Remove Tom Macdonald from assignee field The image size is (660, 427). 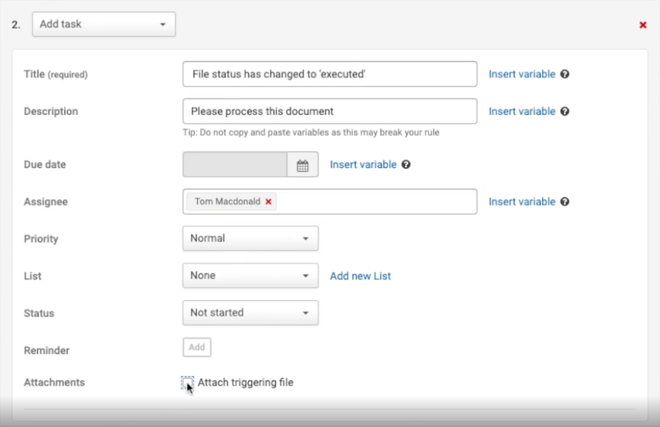pyautogui.click(x=268, y=202)
